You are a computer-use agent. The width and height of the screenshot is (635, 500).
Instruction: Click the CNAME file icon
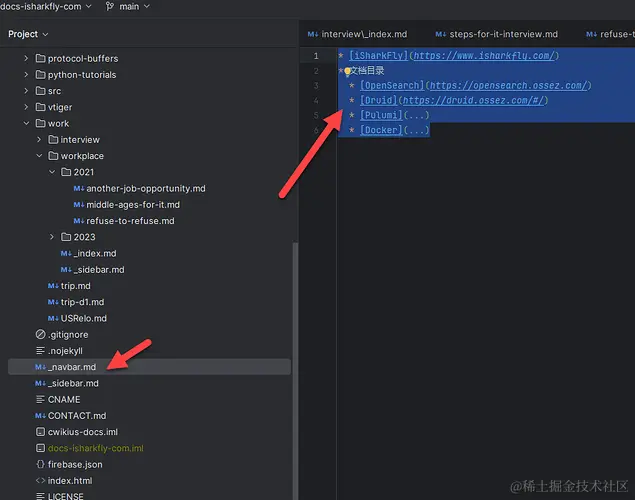pos(40,400)
